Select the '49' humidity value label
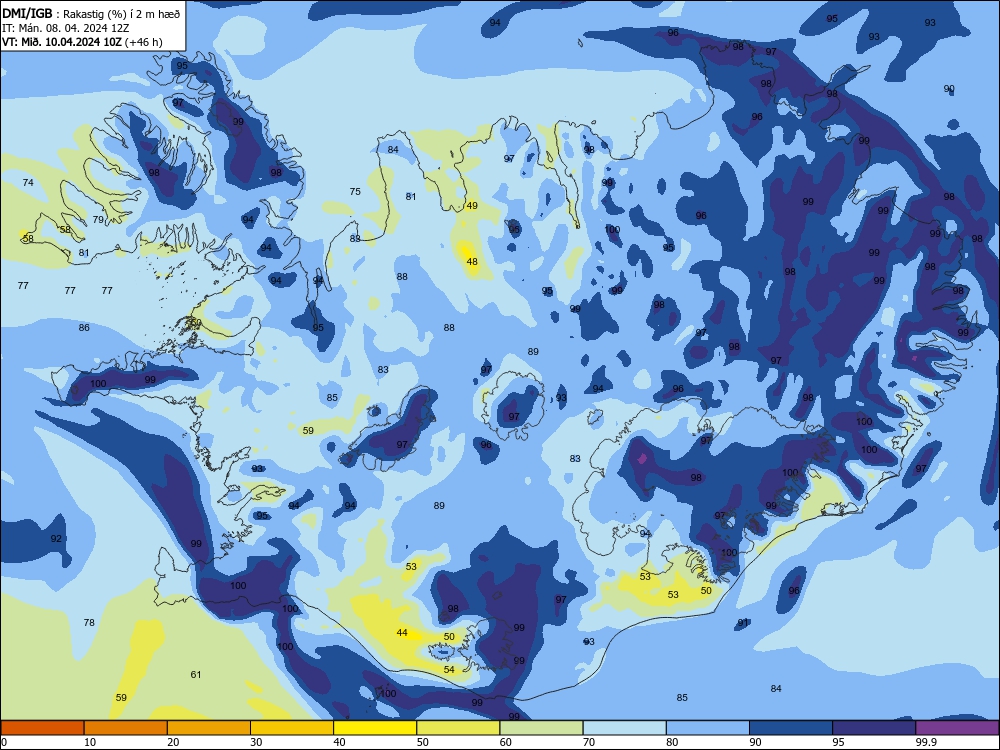The width and height of the screenshot is (1000, 750). coord(472,205)
